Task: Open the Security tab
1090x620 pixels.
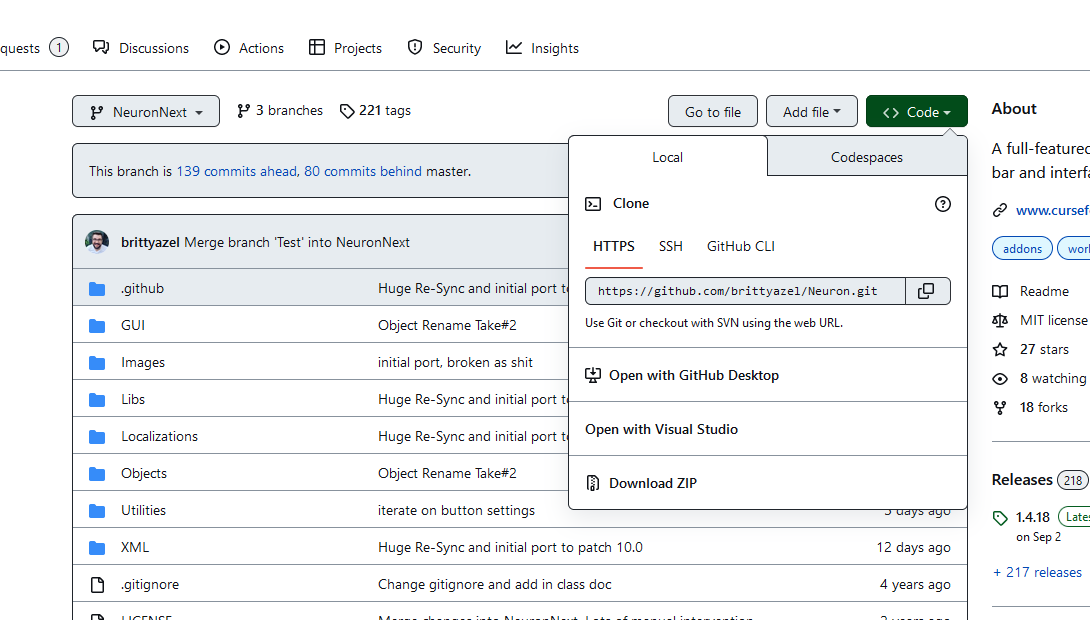Action: pyautogui.click(x=444, y=48)
